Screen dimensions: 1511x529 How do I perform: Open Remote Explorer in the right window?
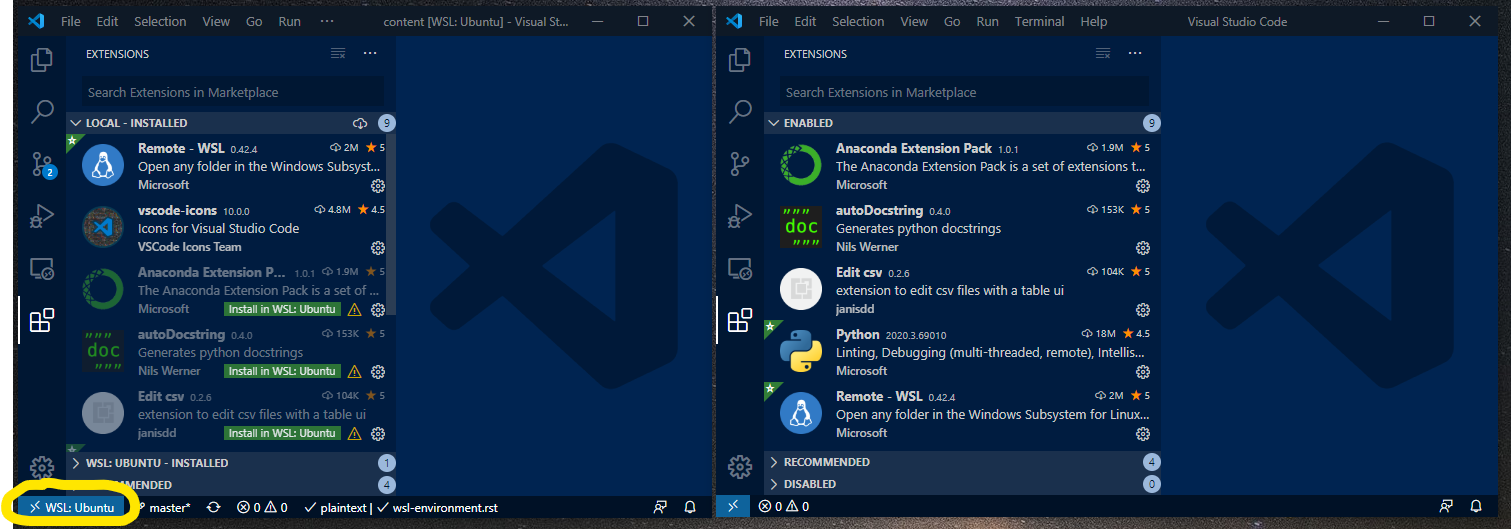click(x=739, y=268)
